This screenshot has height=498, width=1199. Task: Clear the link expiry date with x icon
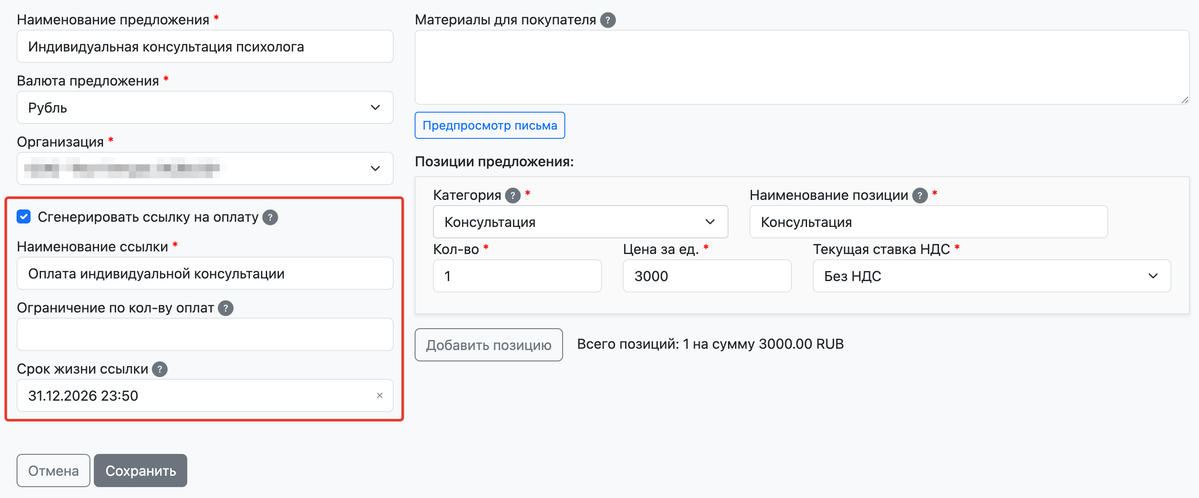tap(379, 396)
